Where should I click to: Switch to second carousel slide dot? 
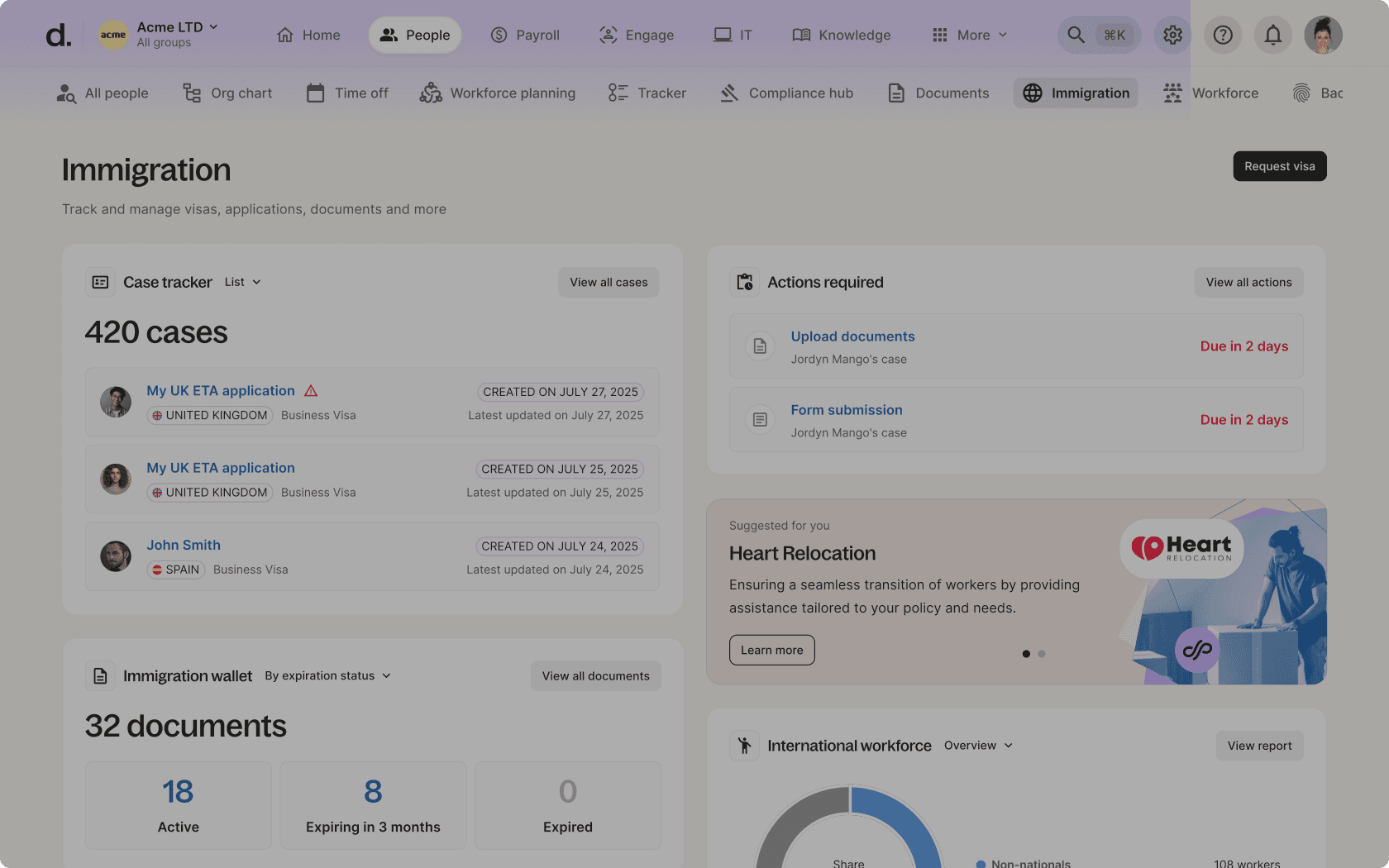click(x=1042, y=654)
